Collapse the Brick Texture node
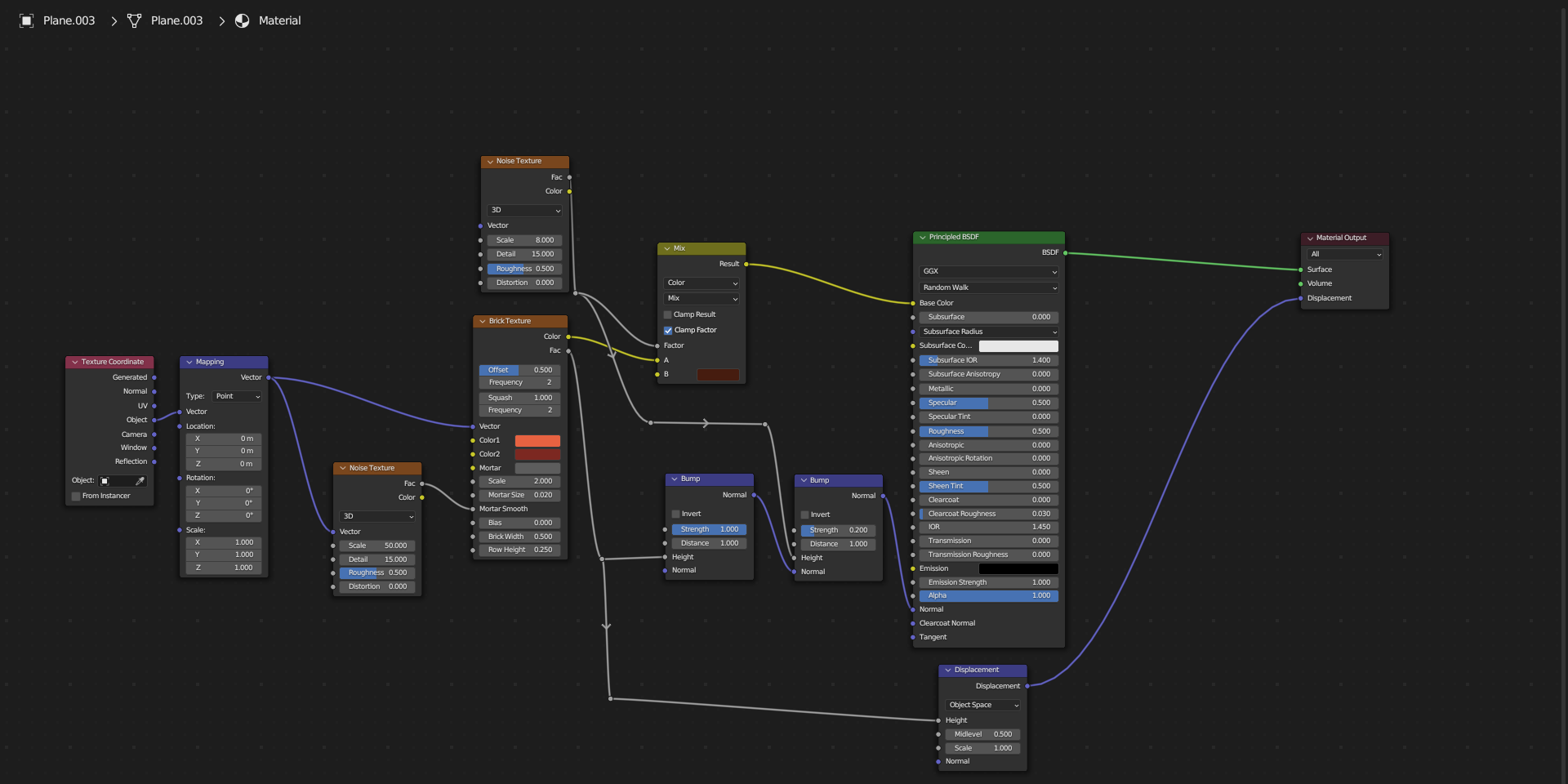The height and width of the screenshot is (784, 1568). 483,321
